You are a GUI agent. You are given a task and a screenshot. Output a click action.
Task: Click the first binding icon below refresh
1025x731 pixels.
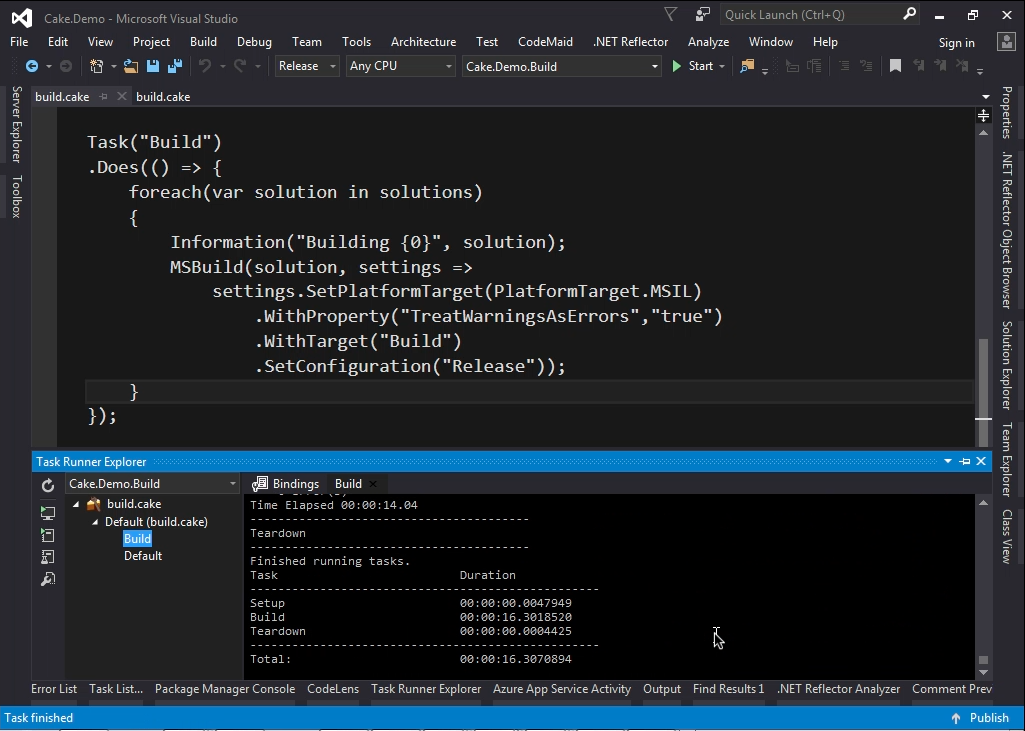coord(48,513)
